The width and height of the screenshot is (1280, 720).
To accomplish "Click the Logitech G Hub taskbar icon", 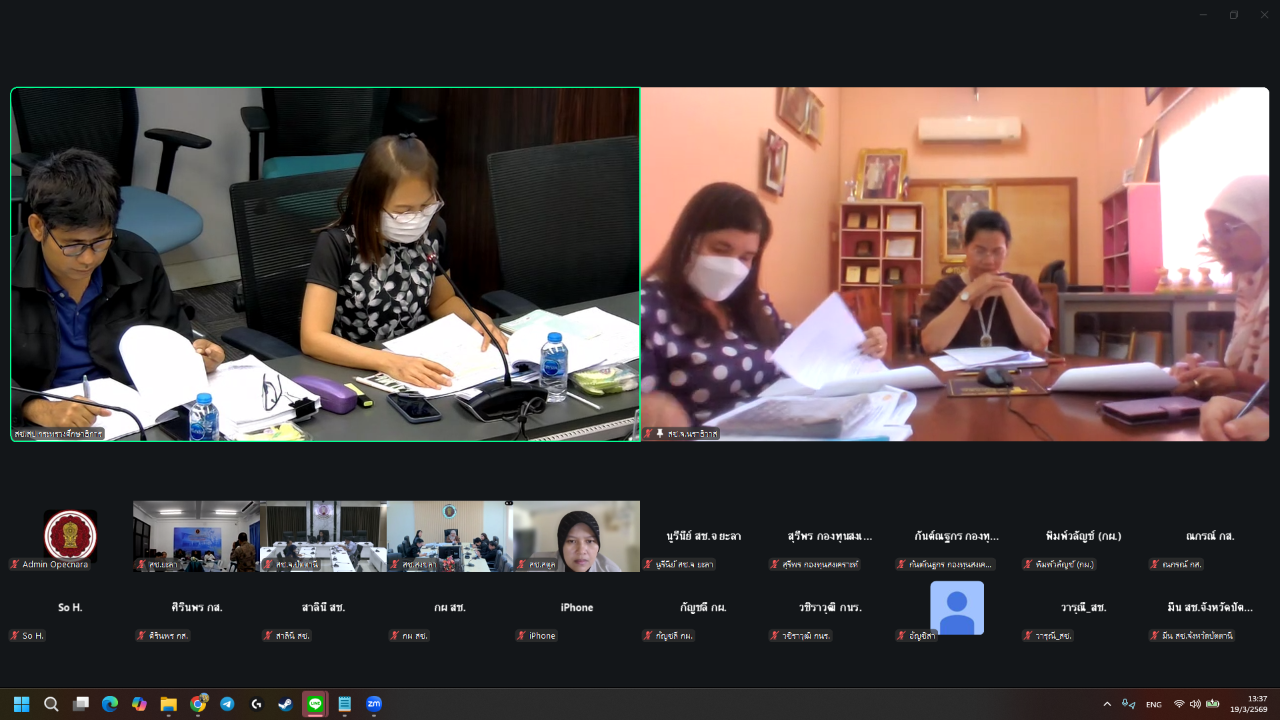I will point(256,704).
